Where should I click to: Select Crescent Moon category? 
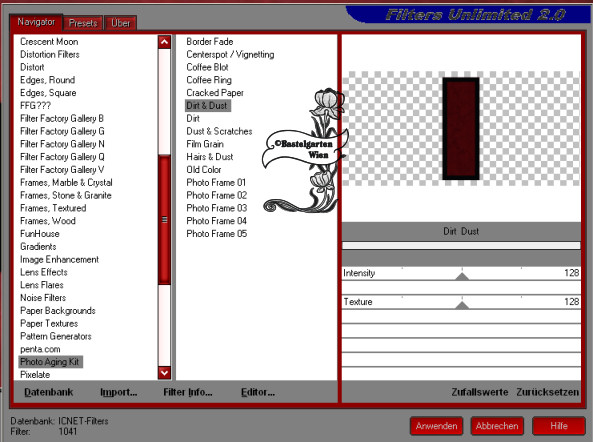[49, 42]
